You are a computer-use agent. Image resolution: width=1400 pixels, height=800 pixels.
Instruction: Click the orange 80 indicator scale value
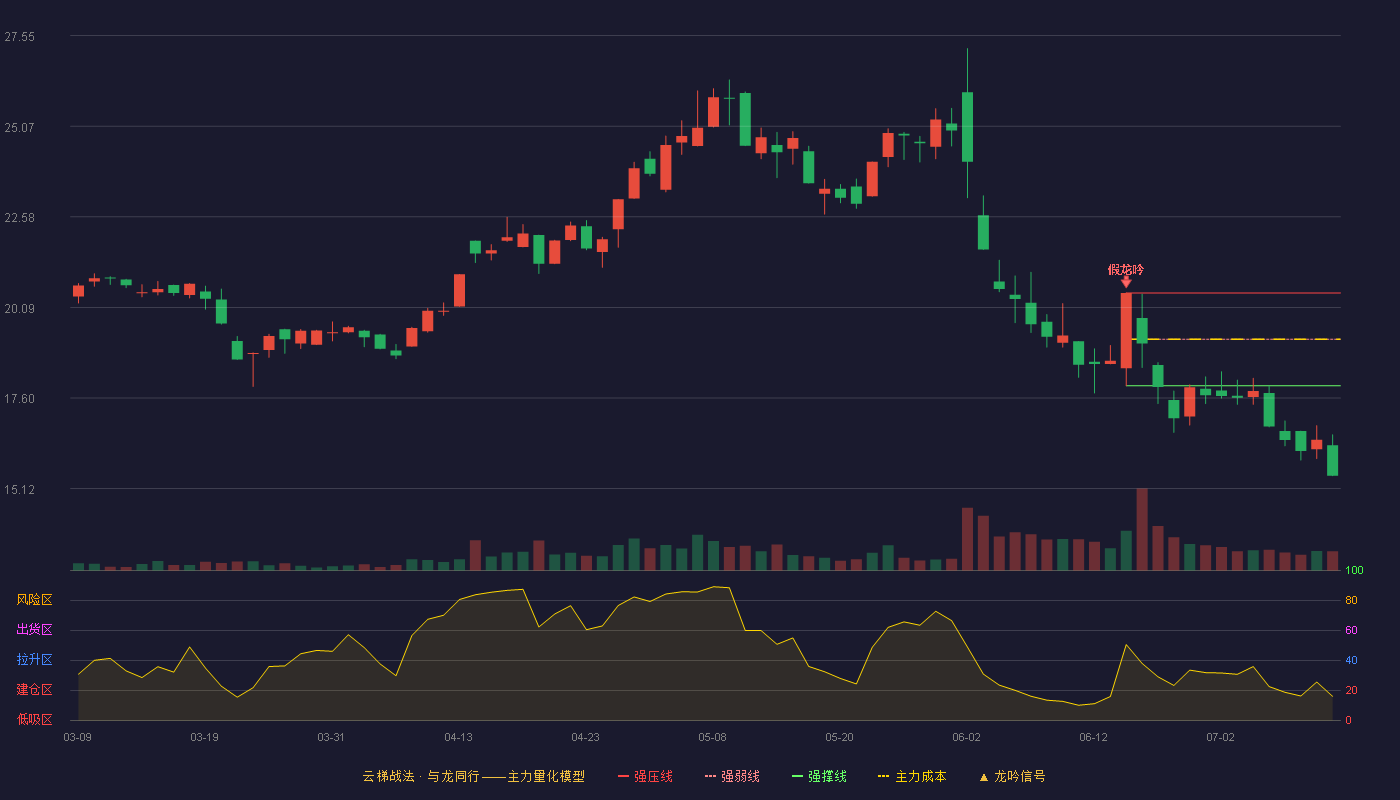pyautogui.click(x=1351, y=601)
